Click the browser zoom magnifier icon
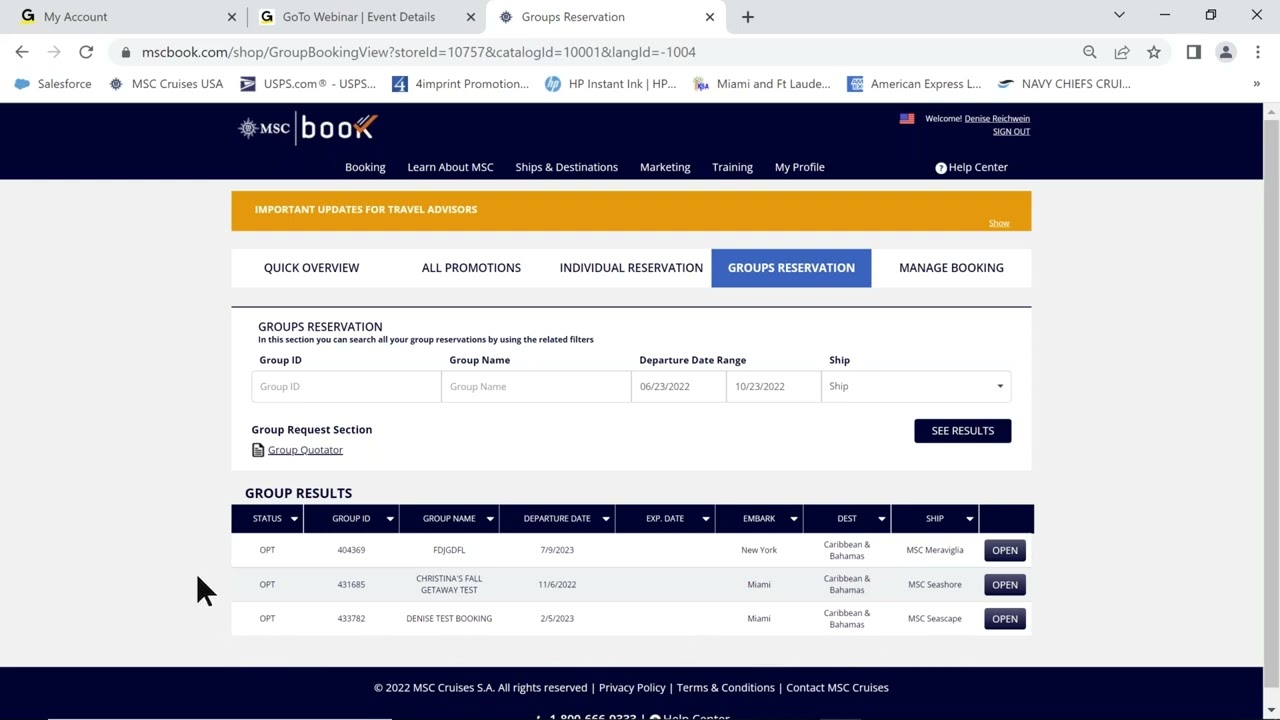The height and width of the screenshot is (720, 1280). tap(1090, 52)
